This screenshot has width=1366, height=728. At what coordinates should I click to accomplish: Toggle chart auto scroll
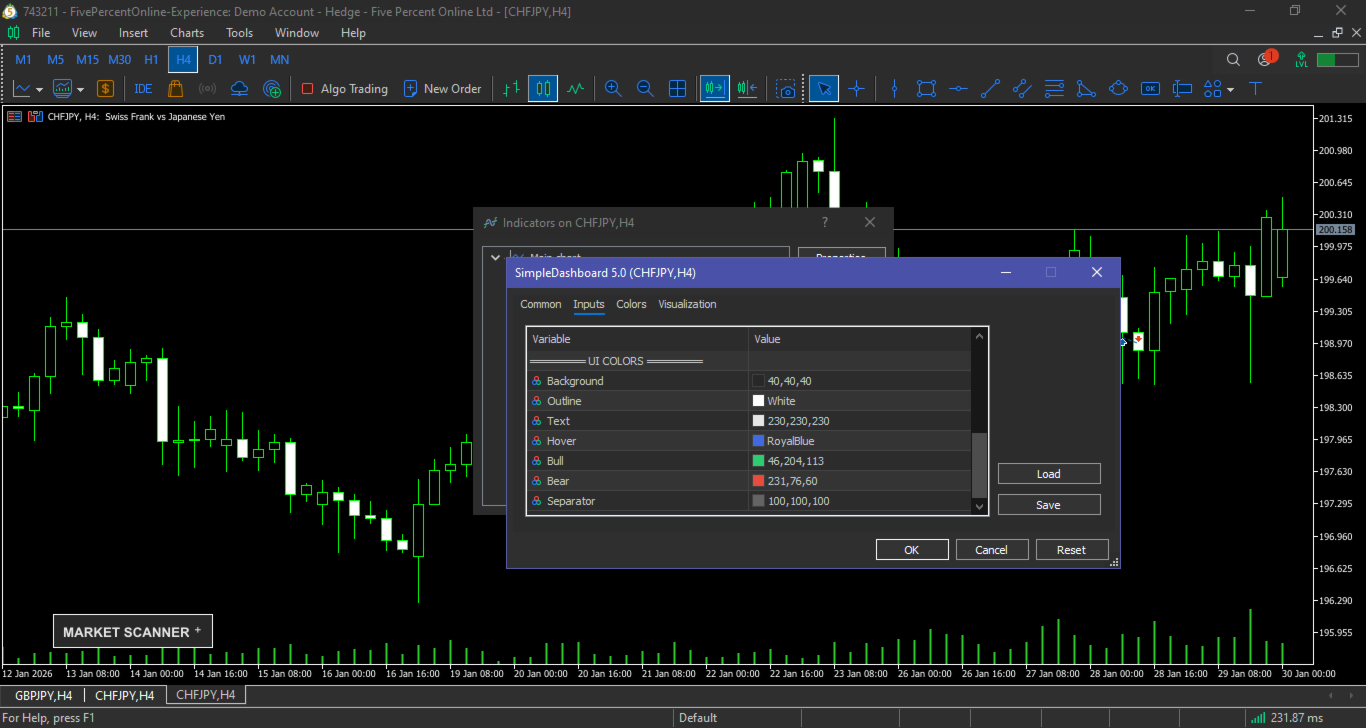tap(714, 89)
